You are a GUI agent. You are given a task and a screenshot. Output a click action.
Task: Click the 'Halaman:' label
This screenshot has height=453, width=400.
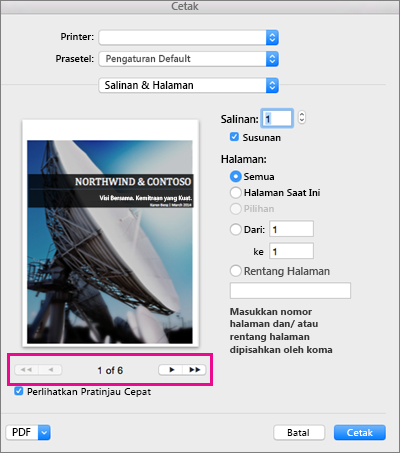[x=244, y=159]
